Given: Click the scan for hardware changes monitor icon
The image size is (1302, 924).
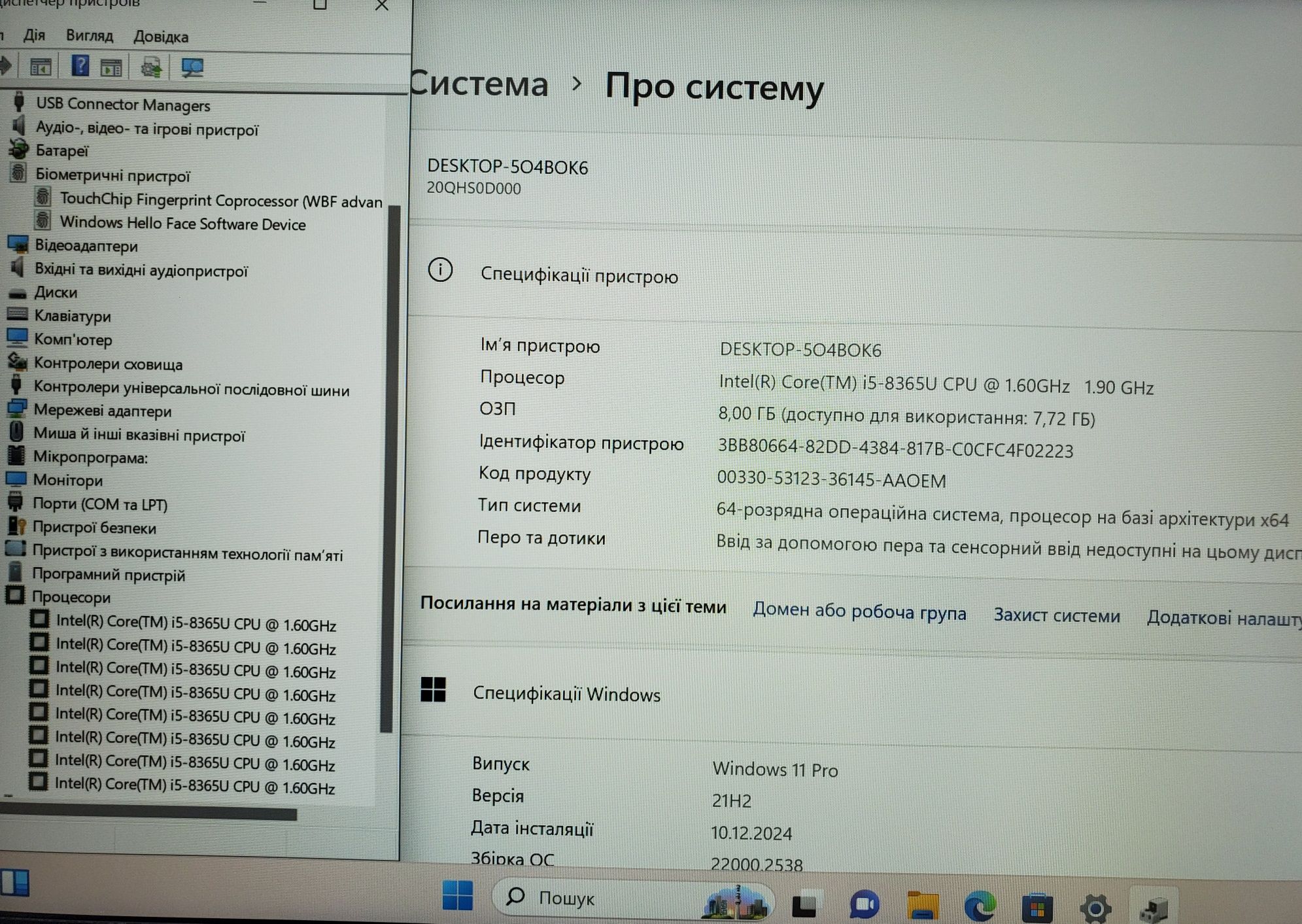Looking at the screenshot, I should coord(192,67).
